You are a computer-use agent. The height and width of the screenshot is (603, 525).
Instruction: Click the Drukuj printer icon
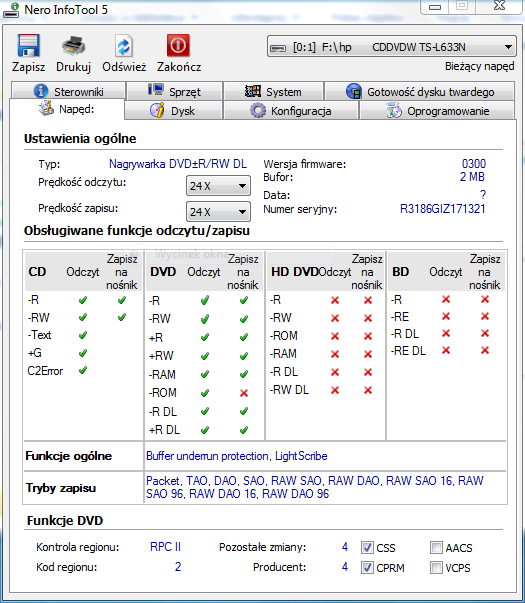[73, 46]
